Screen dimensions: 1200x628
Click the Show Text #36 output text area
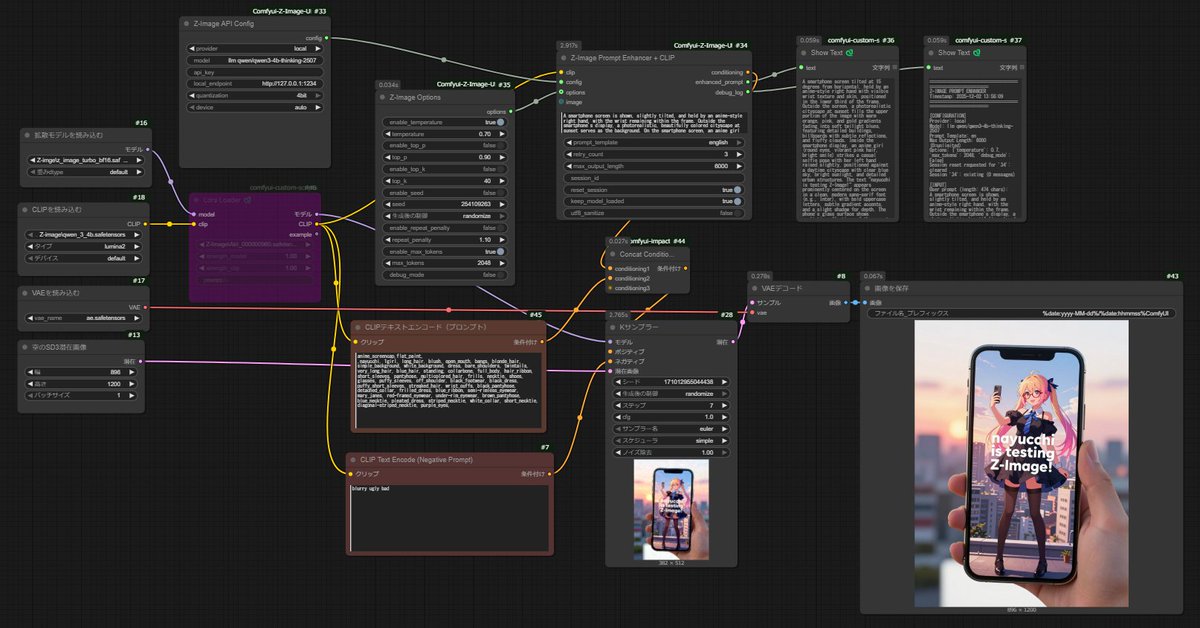click(x=849, y=148)
